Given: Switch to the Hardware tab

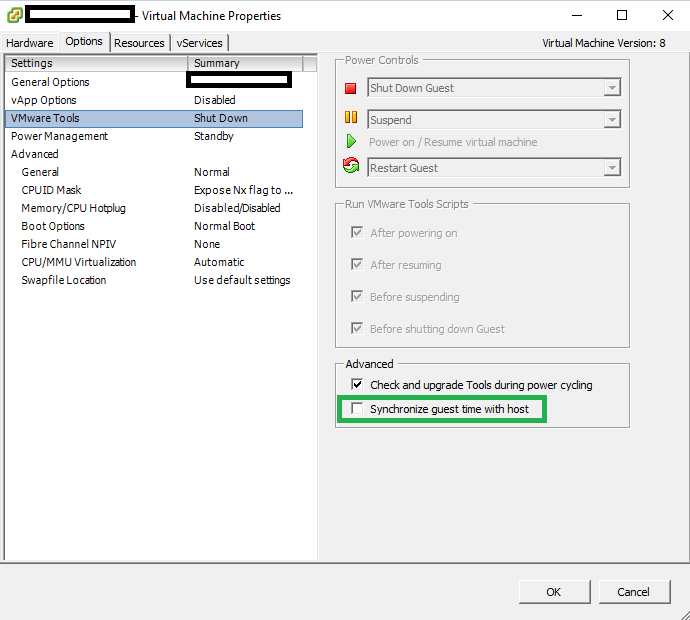Looking at the screenshot, I should 29,43.
